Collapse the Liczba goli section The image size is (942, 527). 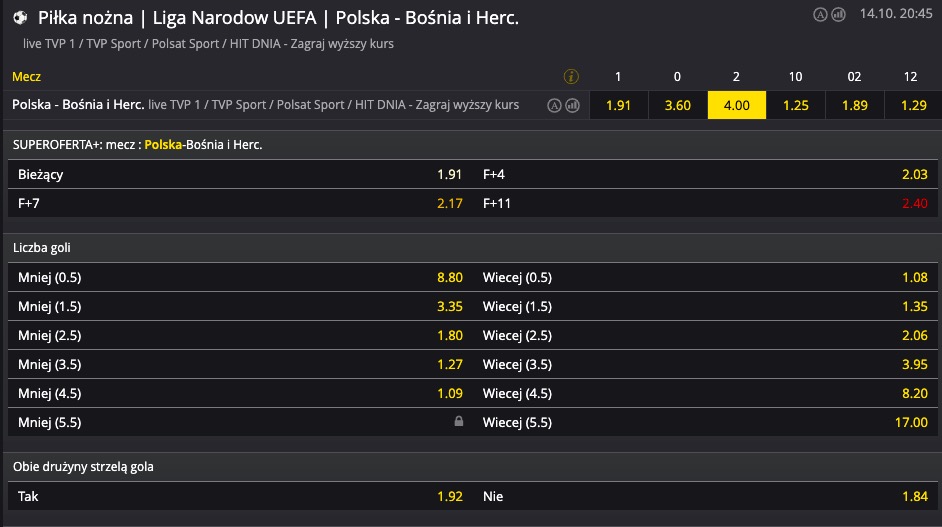(x=471, y=248)
